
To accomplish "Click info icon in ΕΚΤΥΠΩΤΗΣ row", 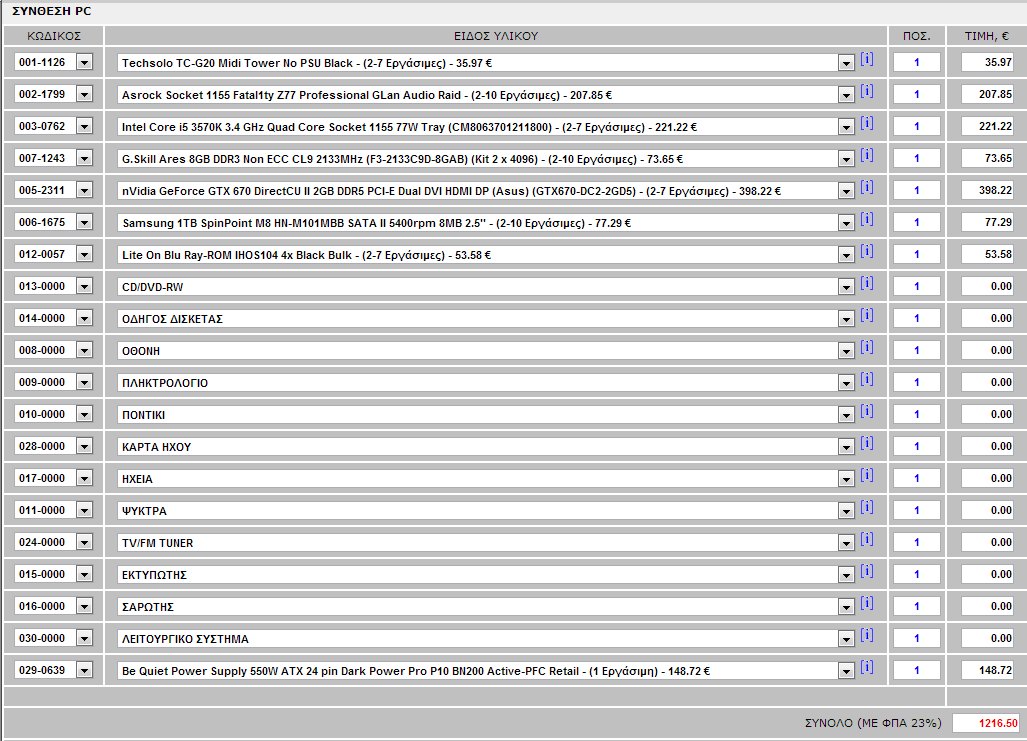I will pos(867,571).
